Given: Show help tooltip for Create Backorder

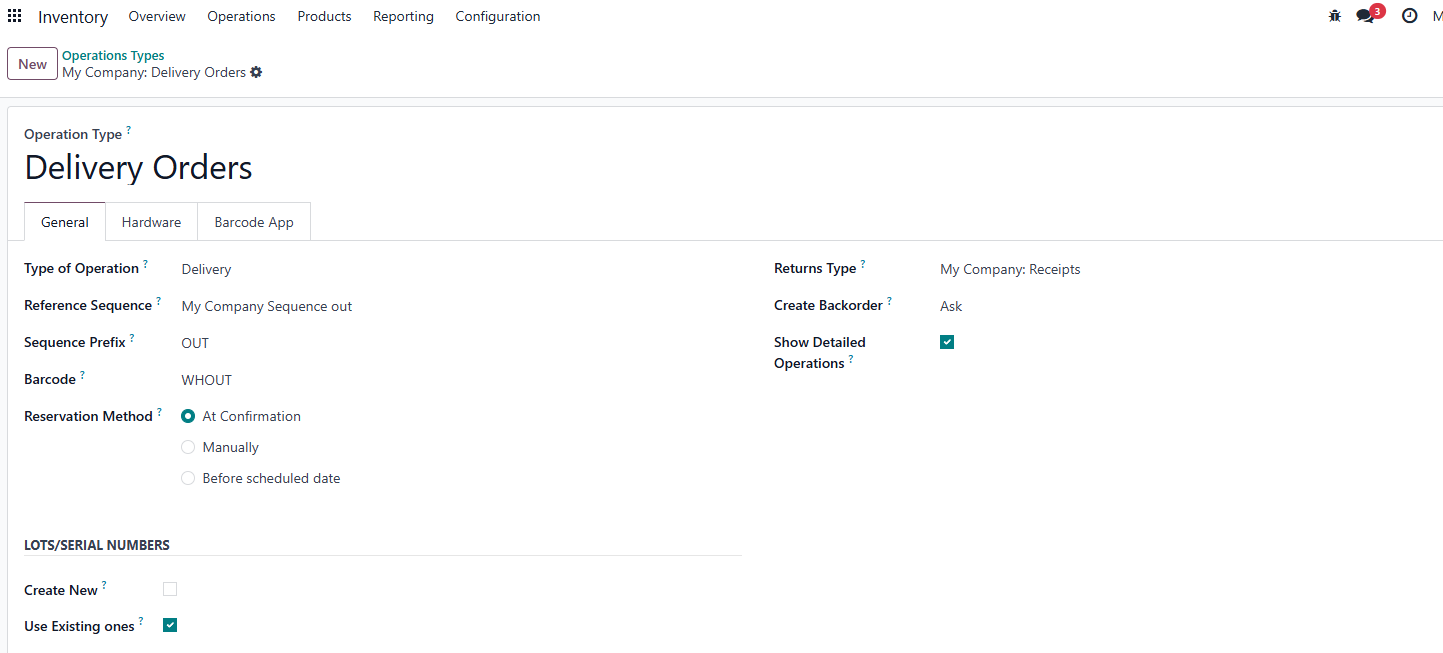Looking at the screenshot, I should click(889, 301).
